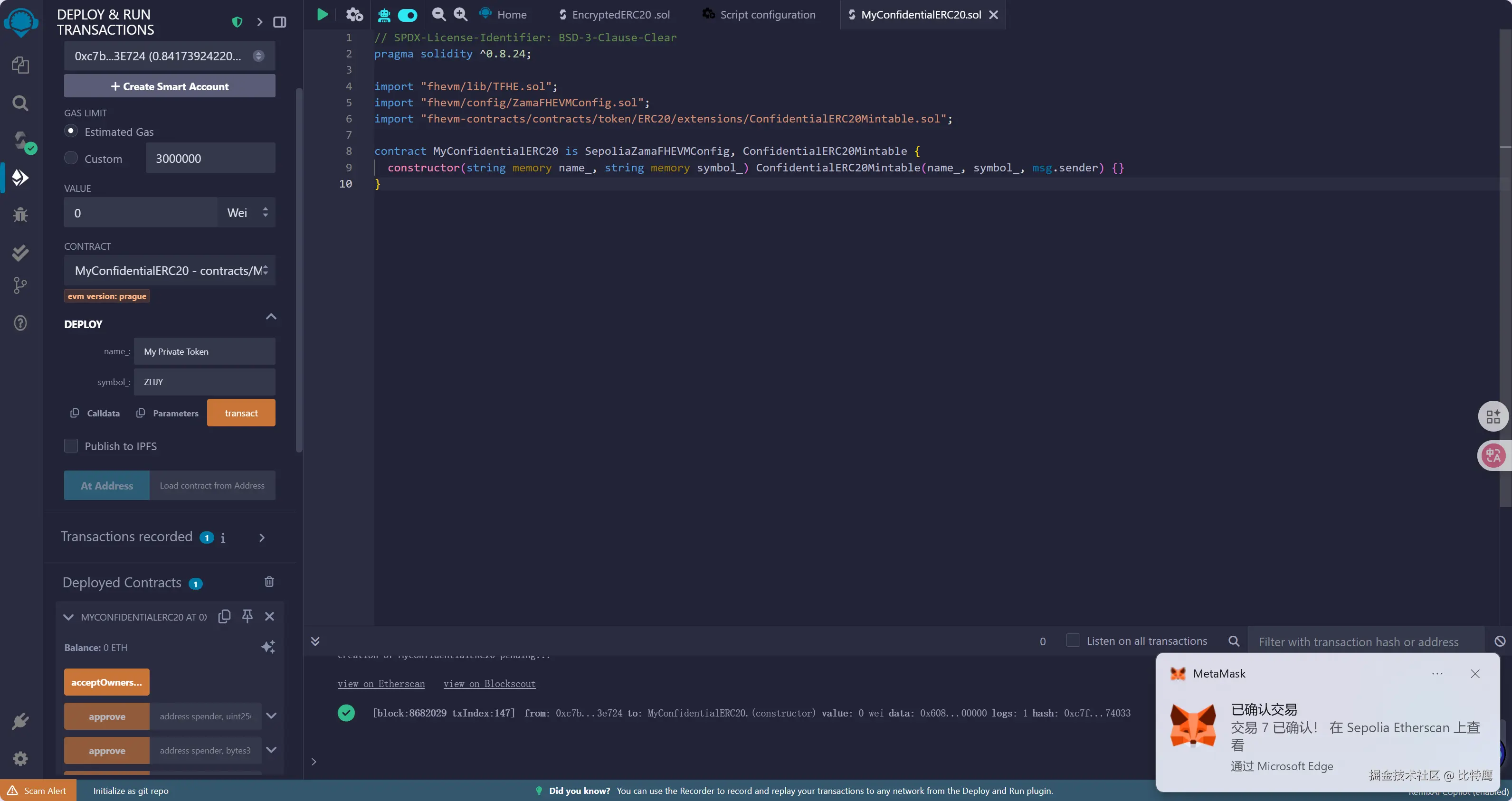Open the File Explorer sidebar icon

pyautogui.click(x=20, y=65)
